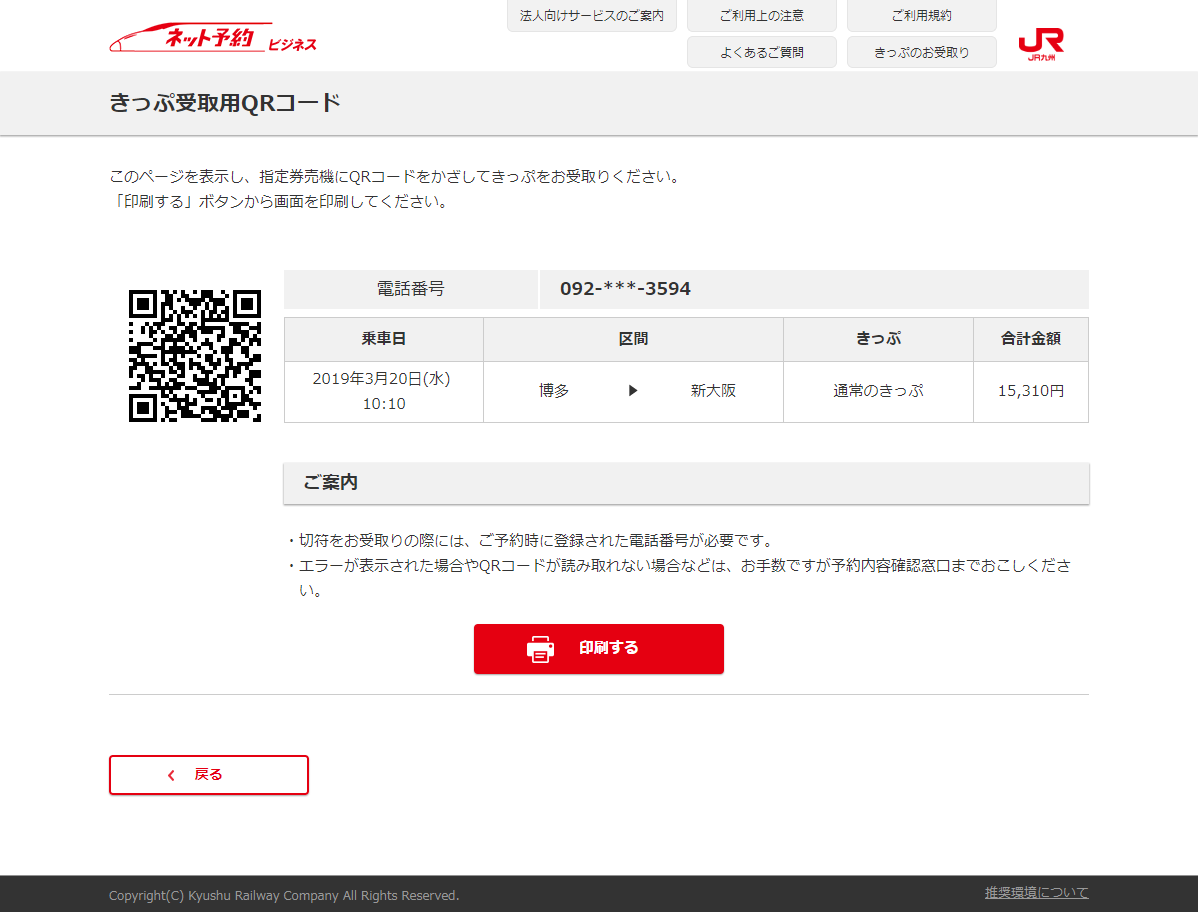Click the masked phone number 092-***-3594
The image size is (1198, 912).
[625, 289]
